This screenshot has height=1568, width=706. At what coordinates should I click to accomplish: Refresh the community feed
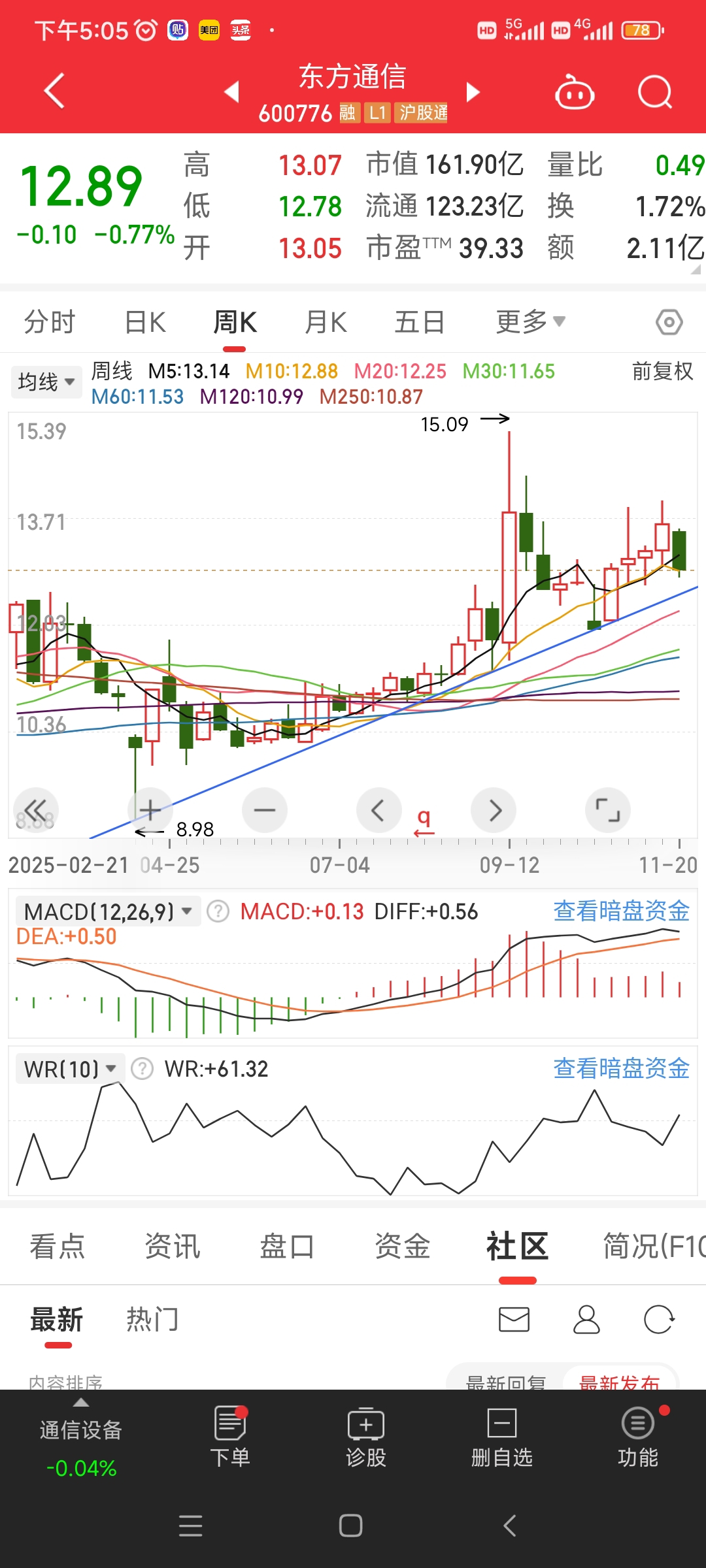coord(659,1319)
